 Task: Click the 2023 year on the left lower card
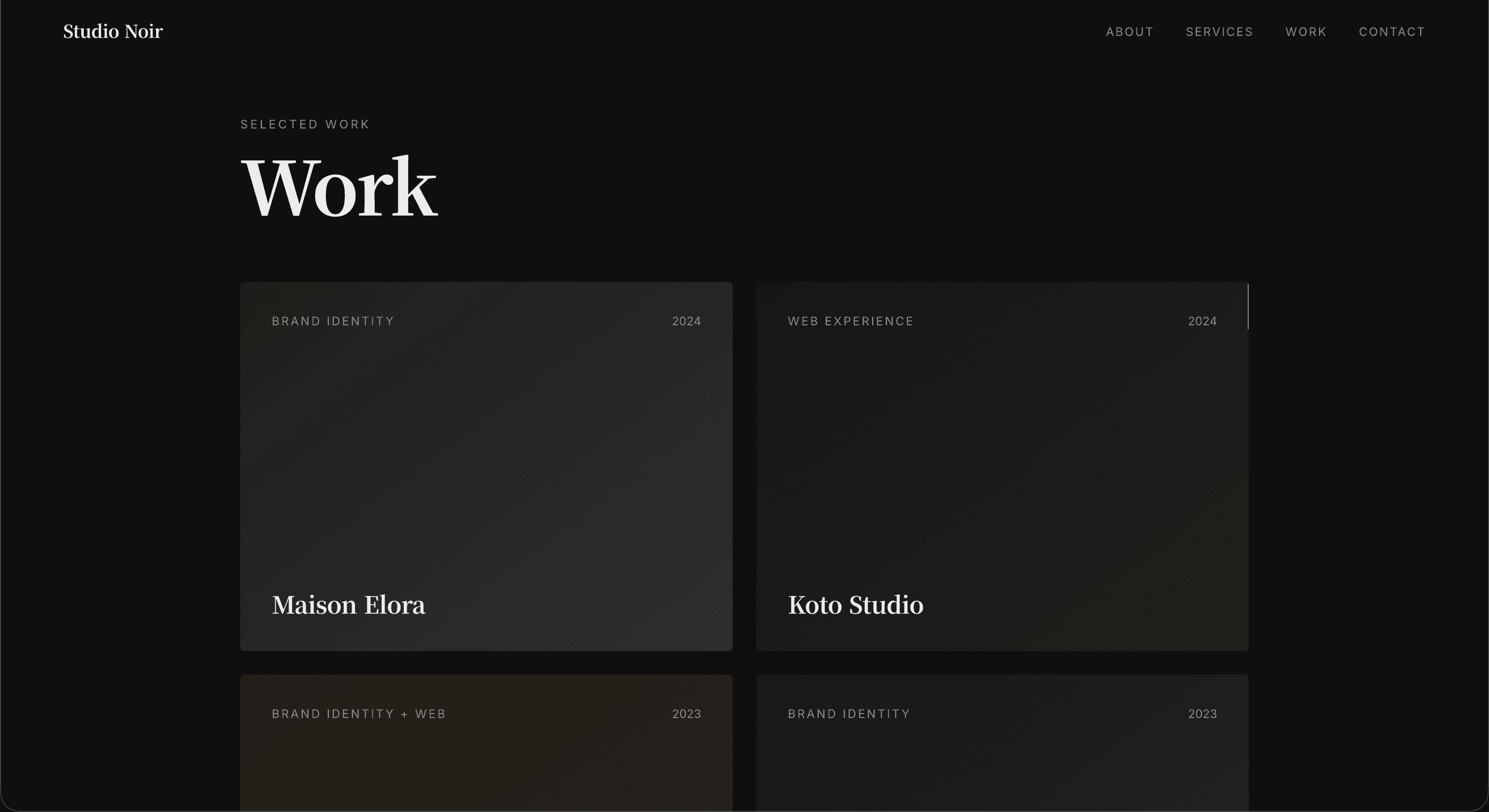(686, 714)
